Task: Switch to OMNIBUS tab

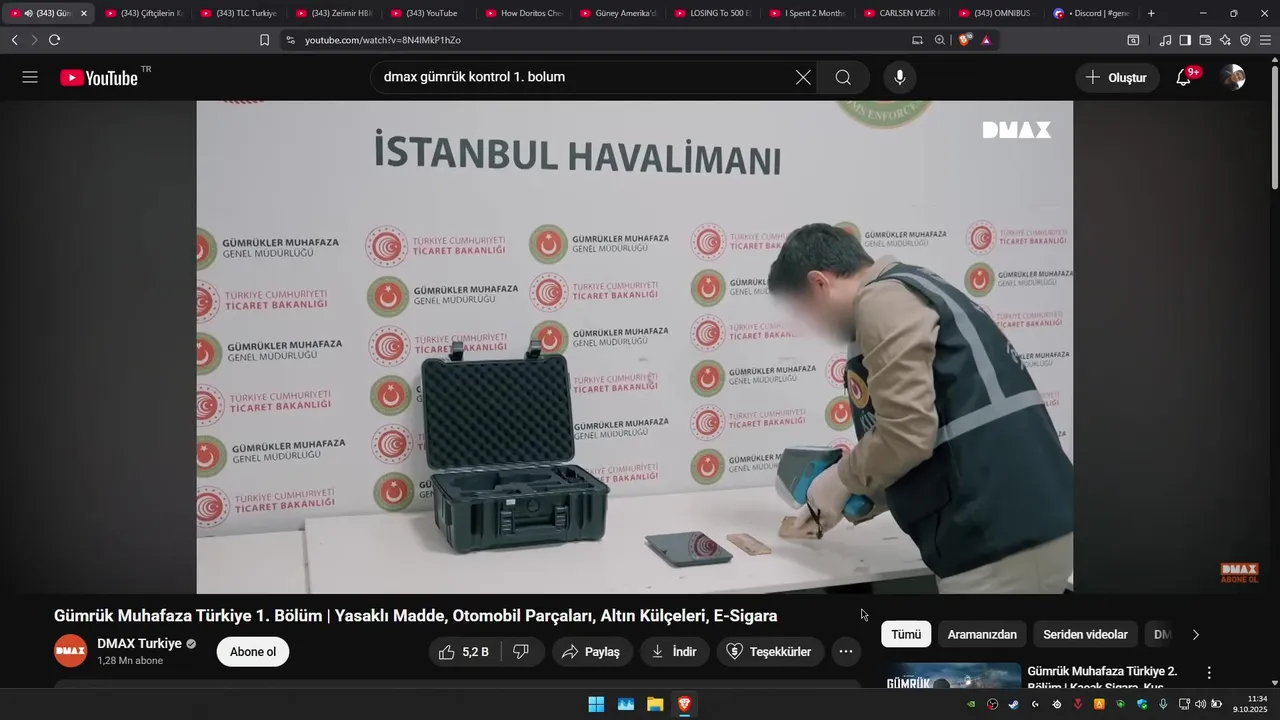Action: [997, 13]
